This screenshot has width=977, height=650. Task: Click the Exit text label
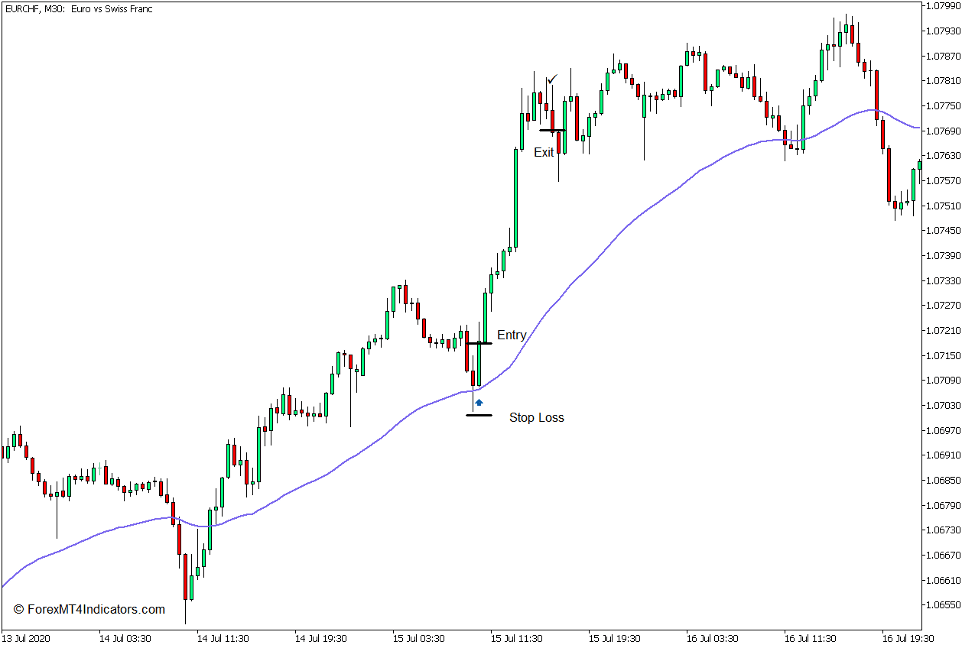pos(542,153)
